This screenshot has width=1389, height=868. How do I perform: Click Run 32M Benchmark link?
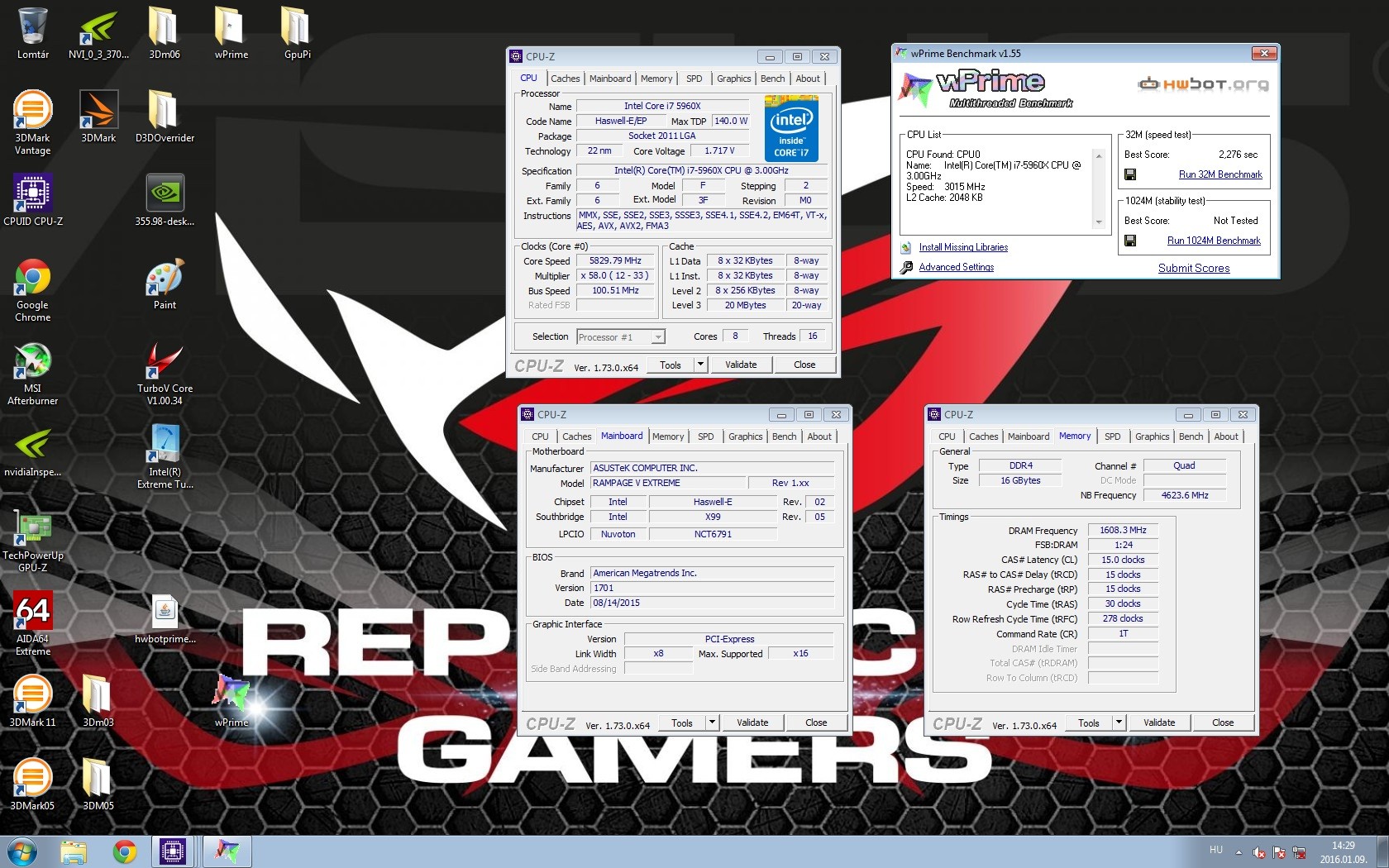pos(1220,174)
